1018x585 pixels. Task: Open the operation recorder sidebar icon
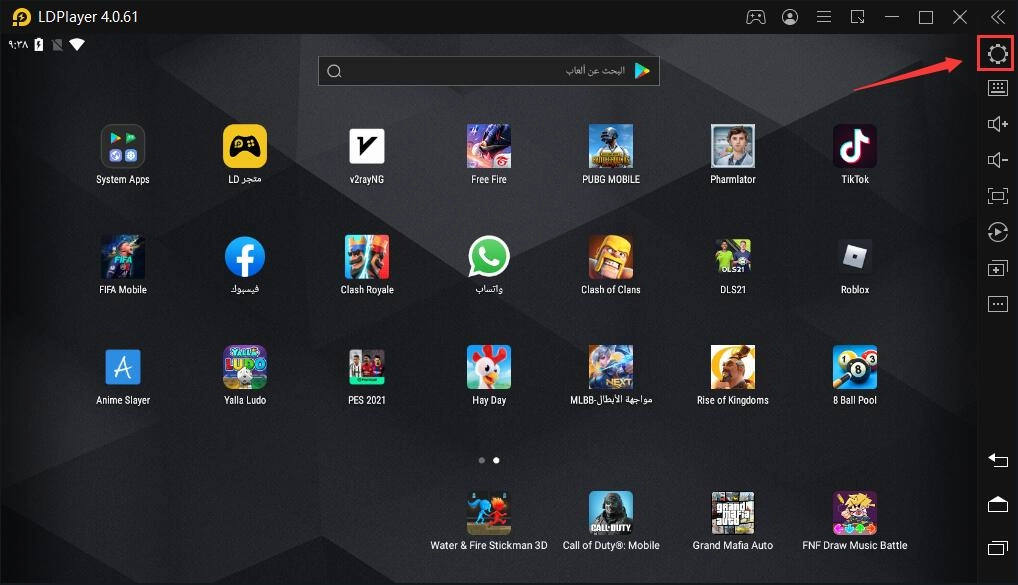[x=998, y=232]
